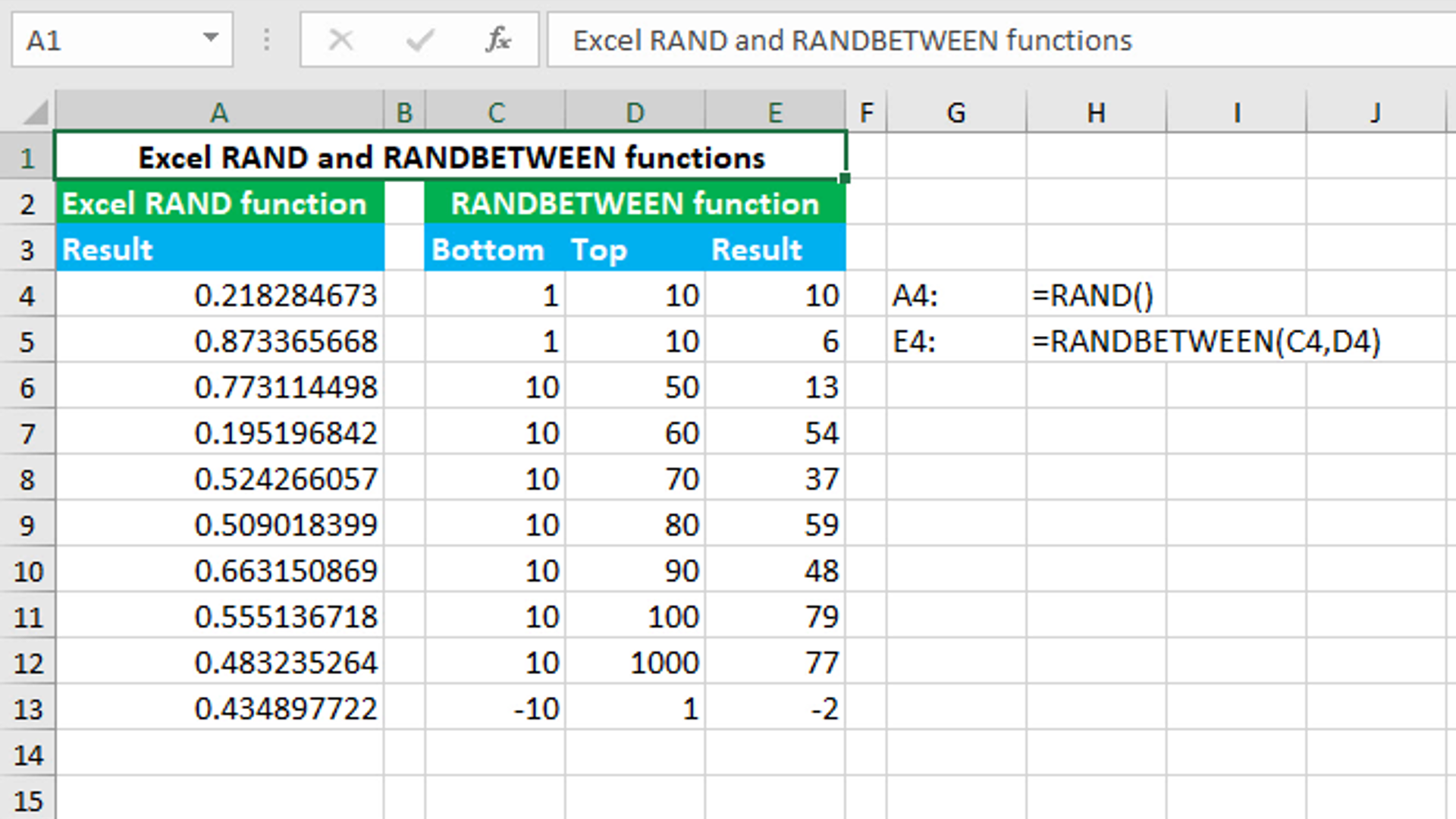
Task: Select Top value 100 in row 11
Action: 635,617
